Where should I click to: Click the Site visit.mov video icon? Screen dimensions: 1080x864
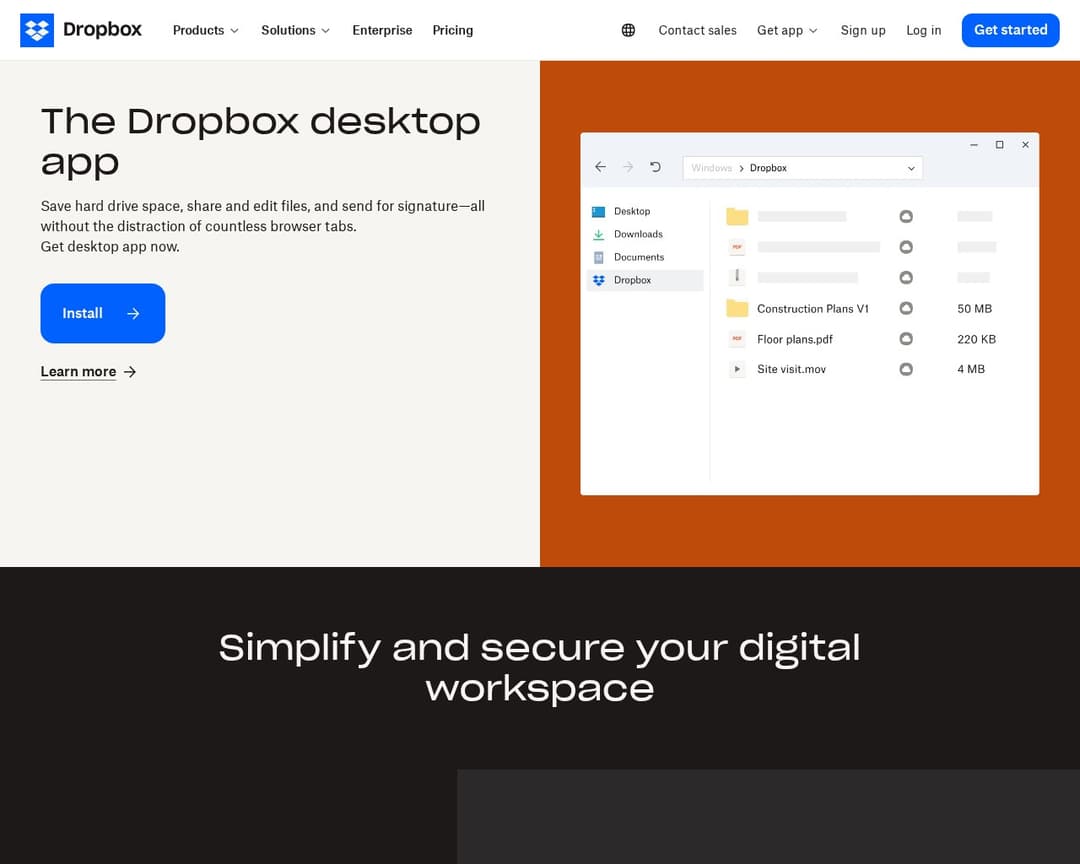[737, 369]
